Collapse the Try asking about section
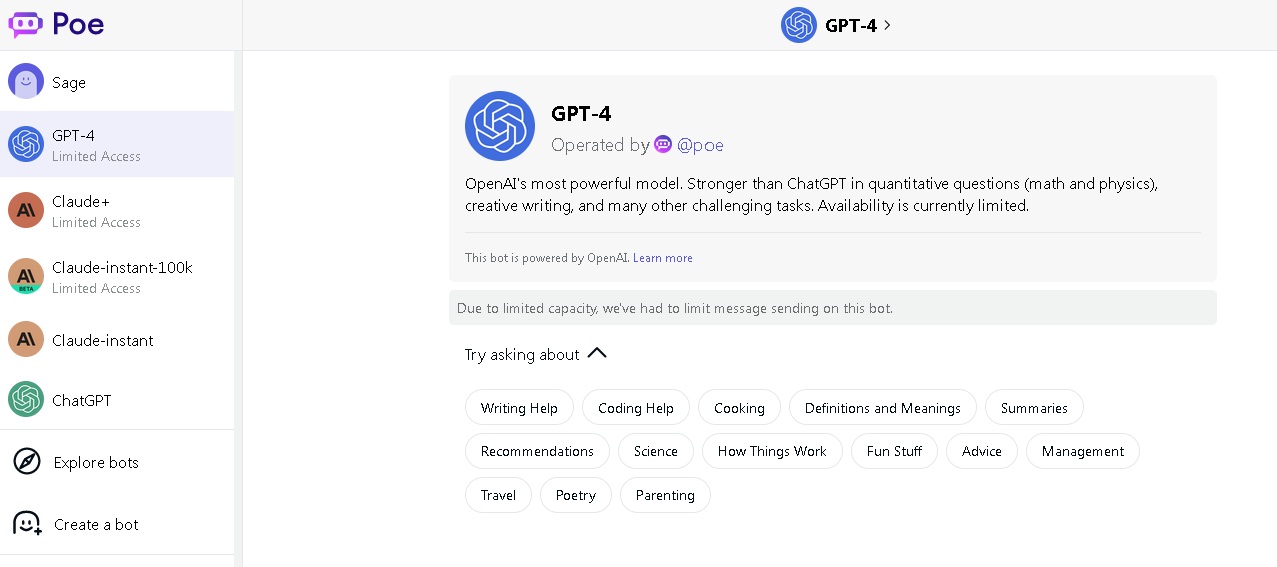Viewport: 1277px width, 567px height. coord(597,353)
